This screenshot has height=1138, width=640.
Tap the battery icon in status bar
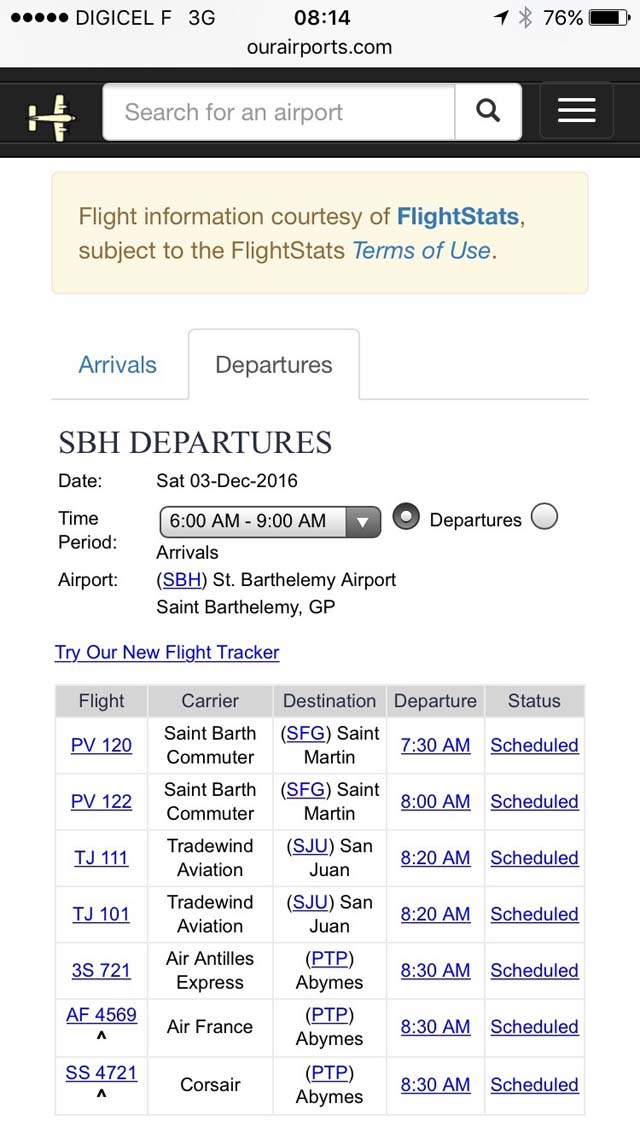(609, 17)
